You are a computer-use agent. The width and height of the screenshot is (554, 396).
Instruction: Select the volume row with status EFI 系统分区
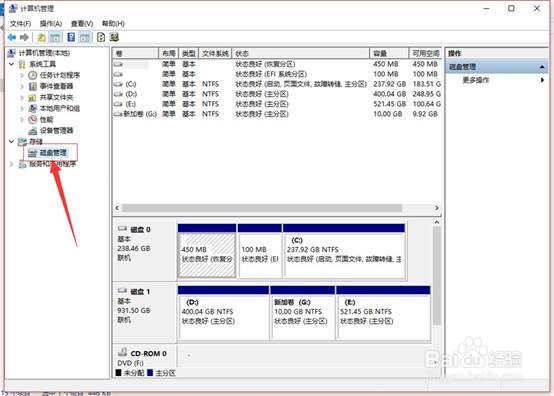pos(277,74)
